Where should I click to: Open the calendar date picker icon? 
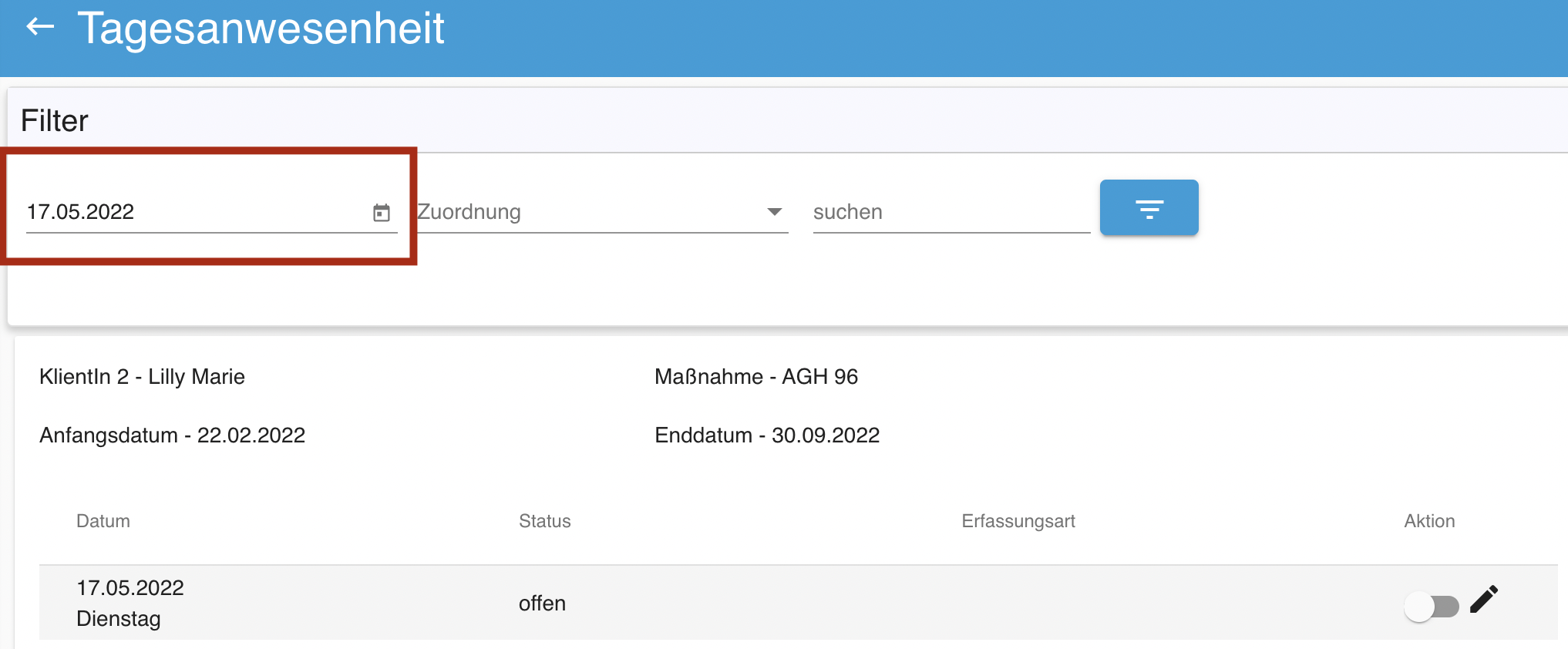(x=382, y=213)
